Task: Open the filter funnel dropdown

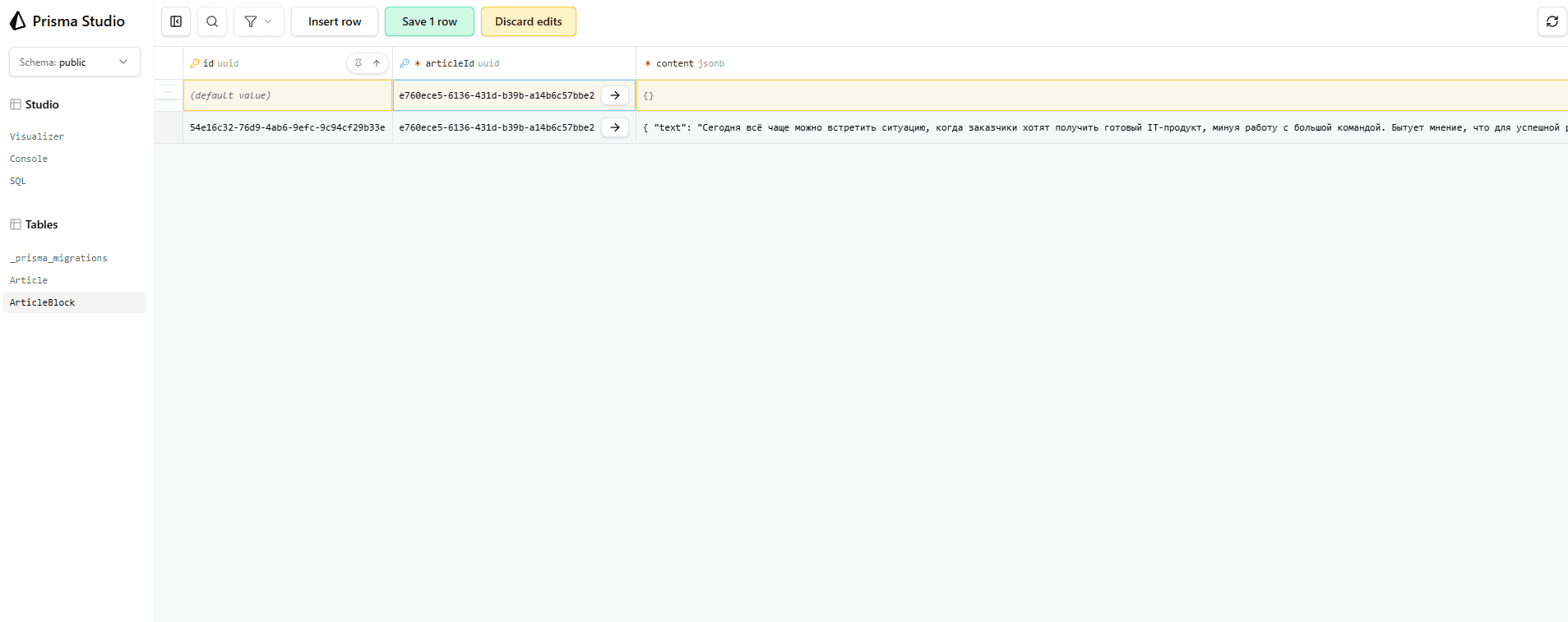Action: (x=258, y=21)
